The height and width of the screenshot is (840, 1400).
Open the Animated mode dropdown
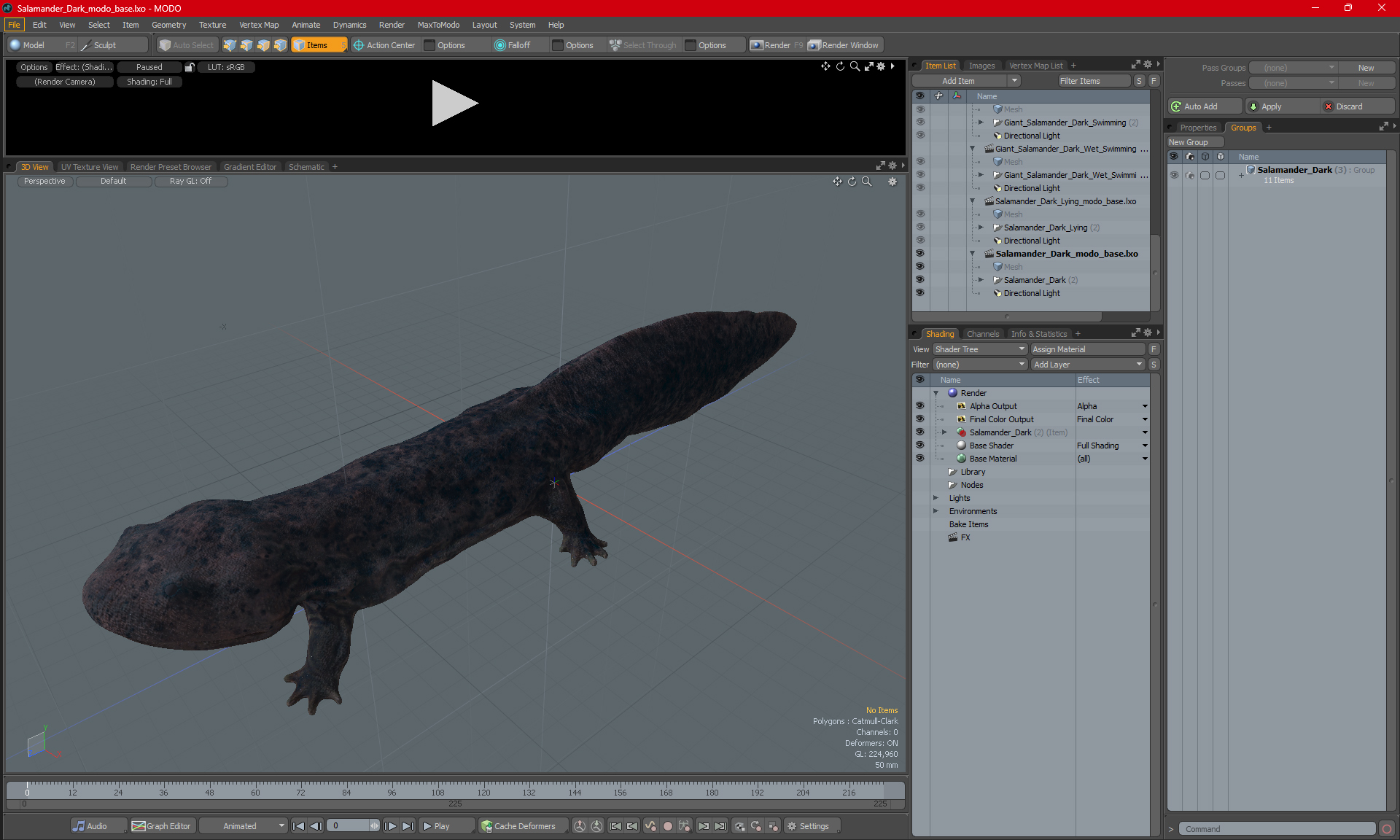pyautogui.click(x=244, y=826)
